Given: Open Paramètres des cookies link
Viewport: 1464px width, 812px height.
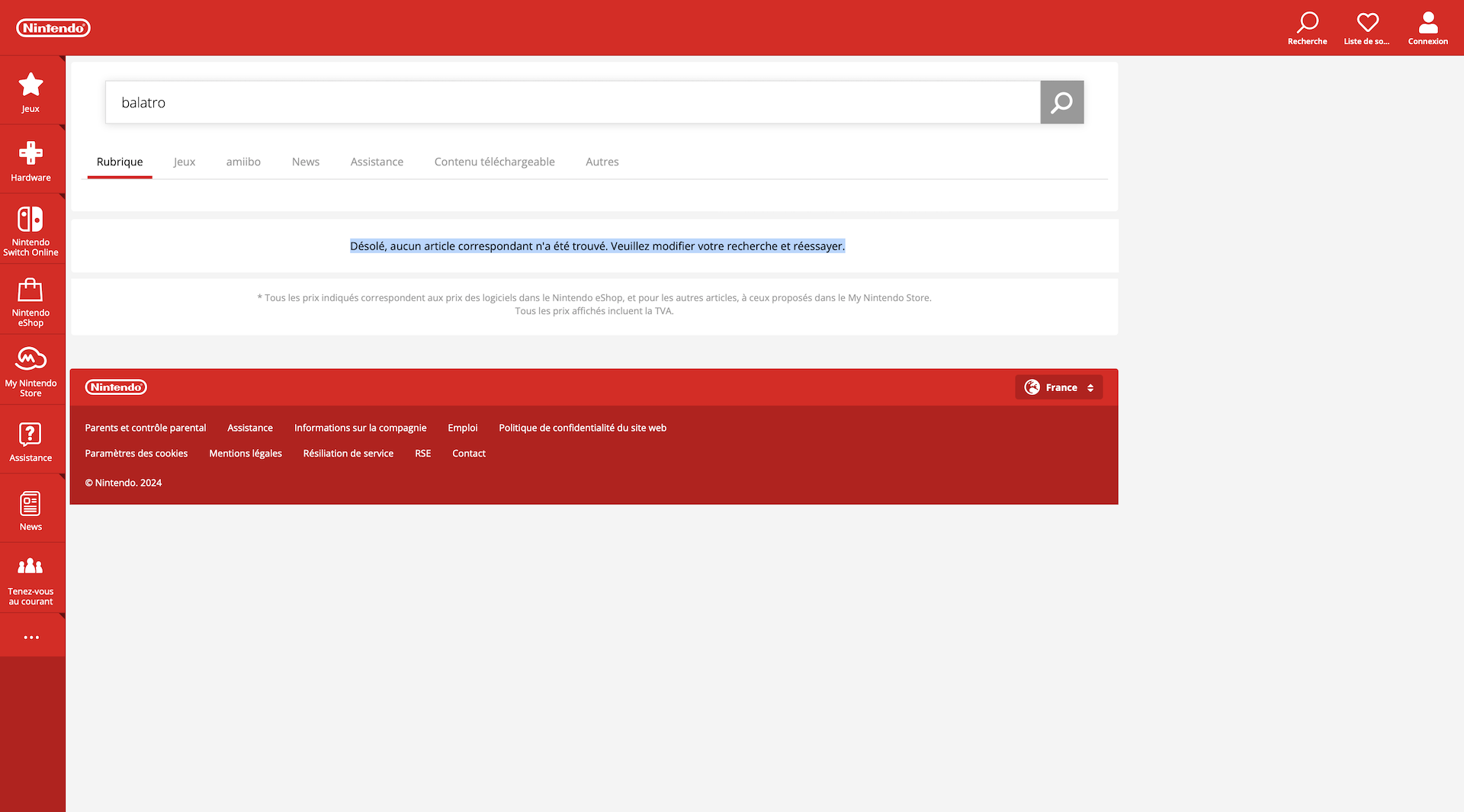Looking at the screenshot, I should point(136,453).
